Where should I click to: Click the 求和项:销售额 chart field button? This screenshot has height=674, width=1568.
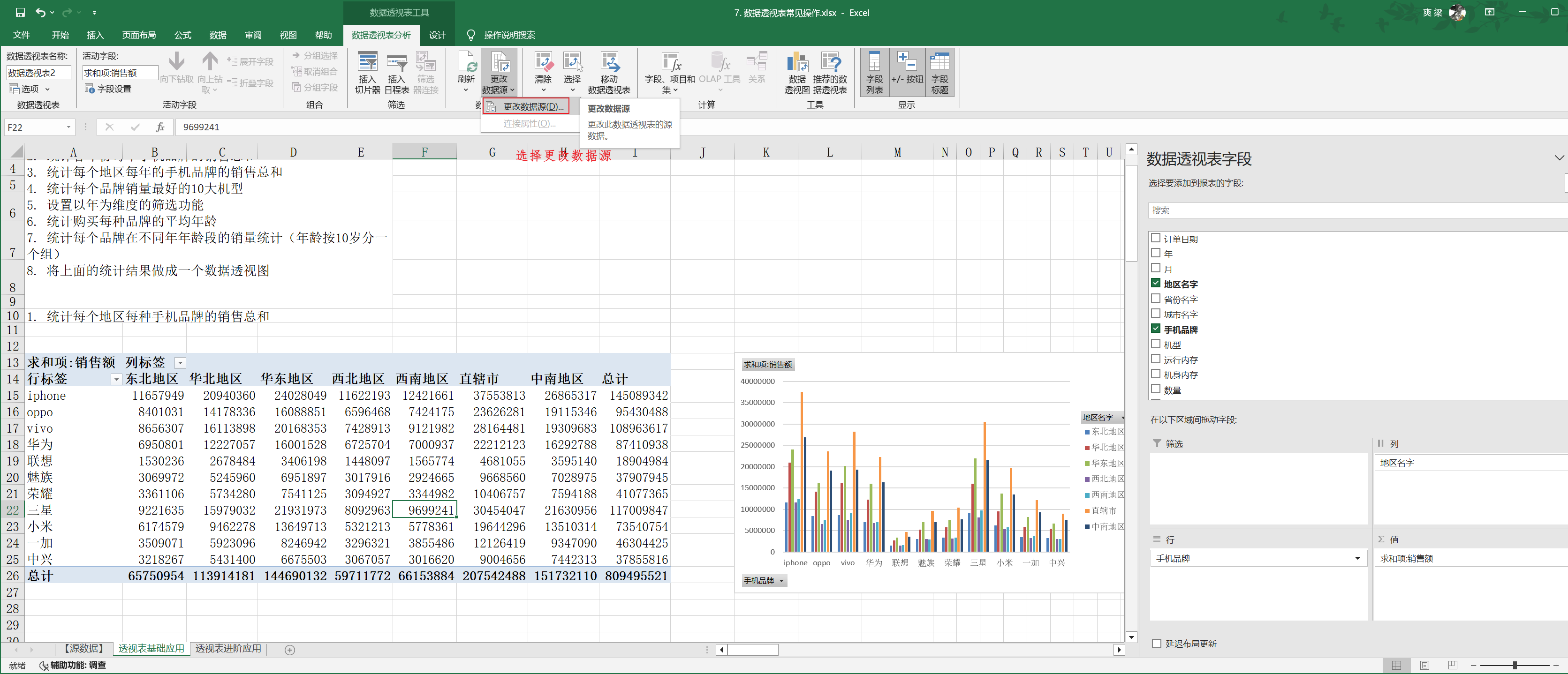pos(768,365)
